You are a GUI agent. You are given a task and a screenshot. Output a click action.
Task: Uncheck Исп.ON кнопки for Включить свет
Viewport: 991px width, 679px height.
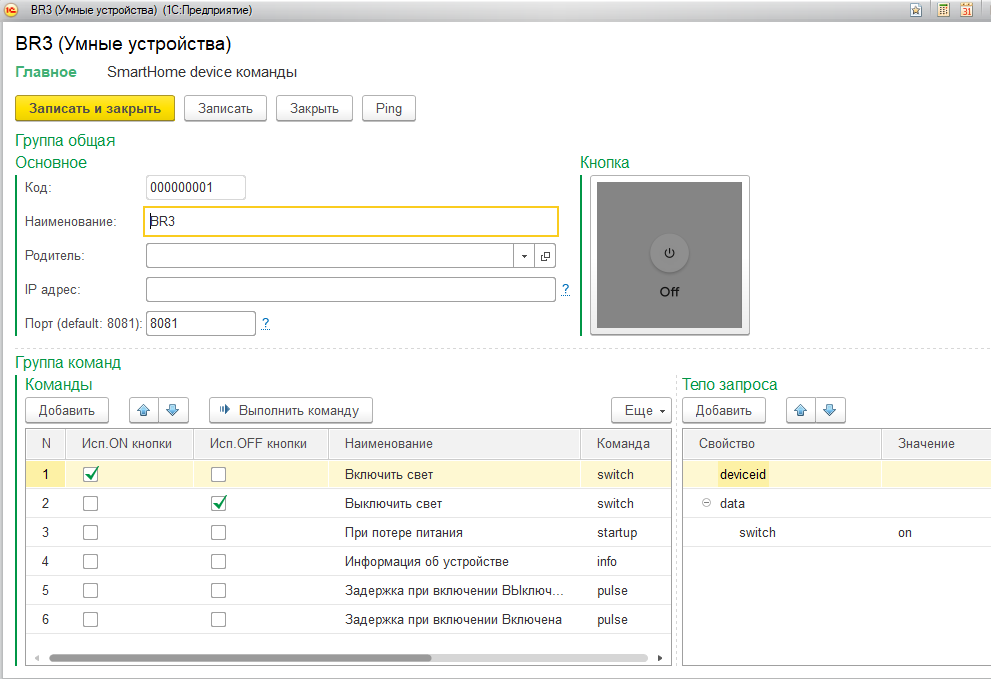point(91,475)
